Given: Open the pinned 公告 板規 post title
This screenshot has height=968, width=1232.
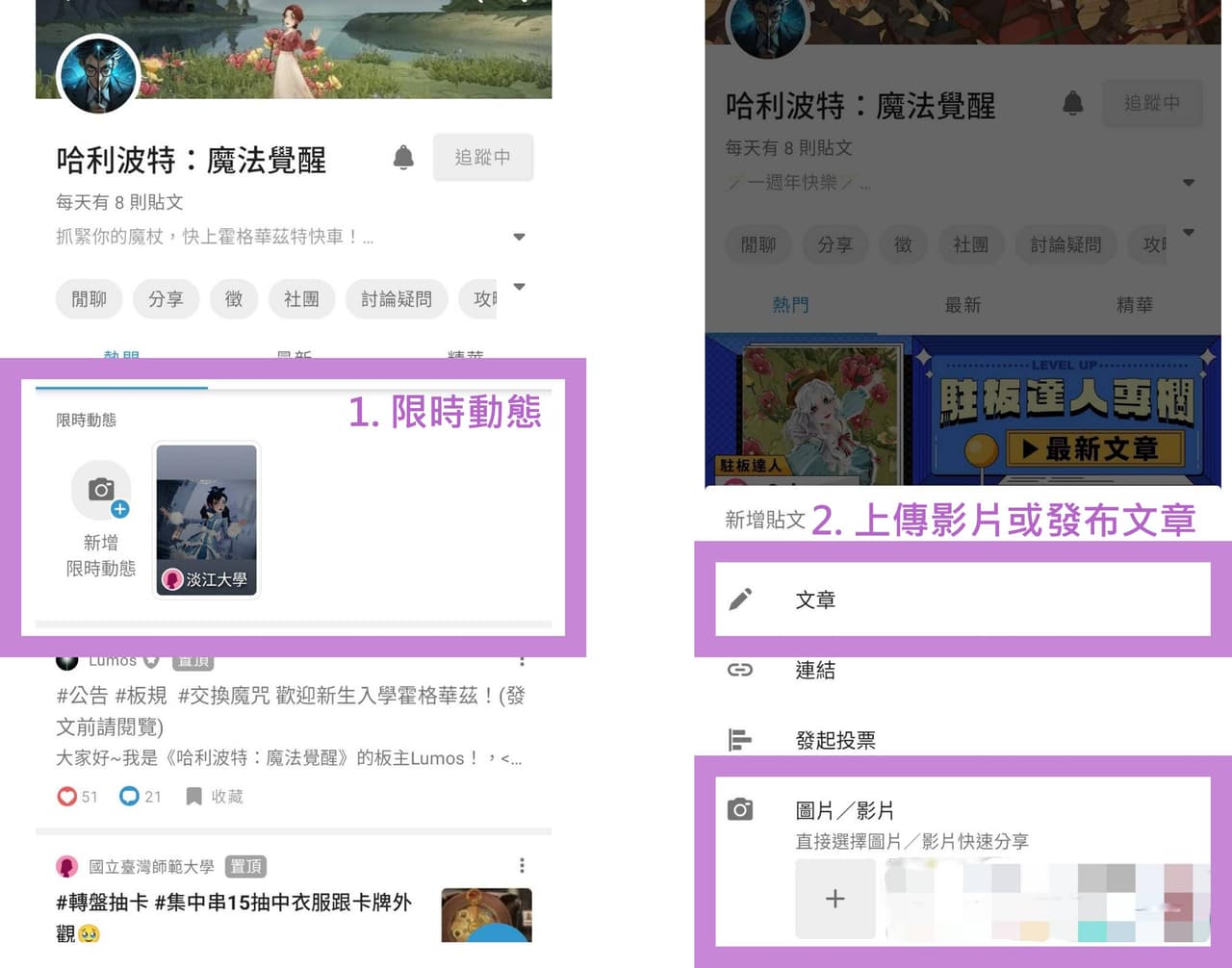Looking at the screenshot, I should pos(291,710).
